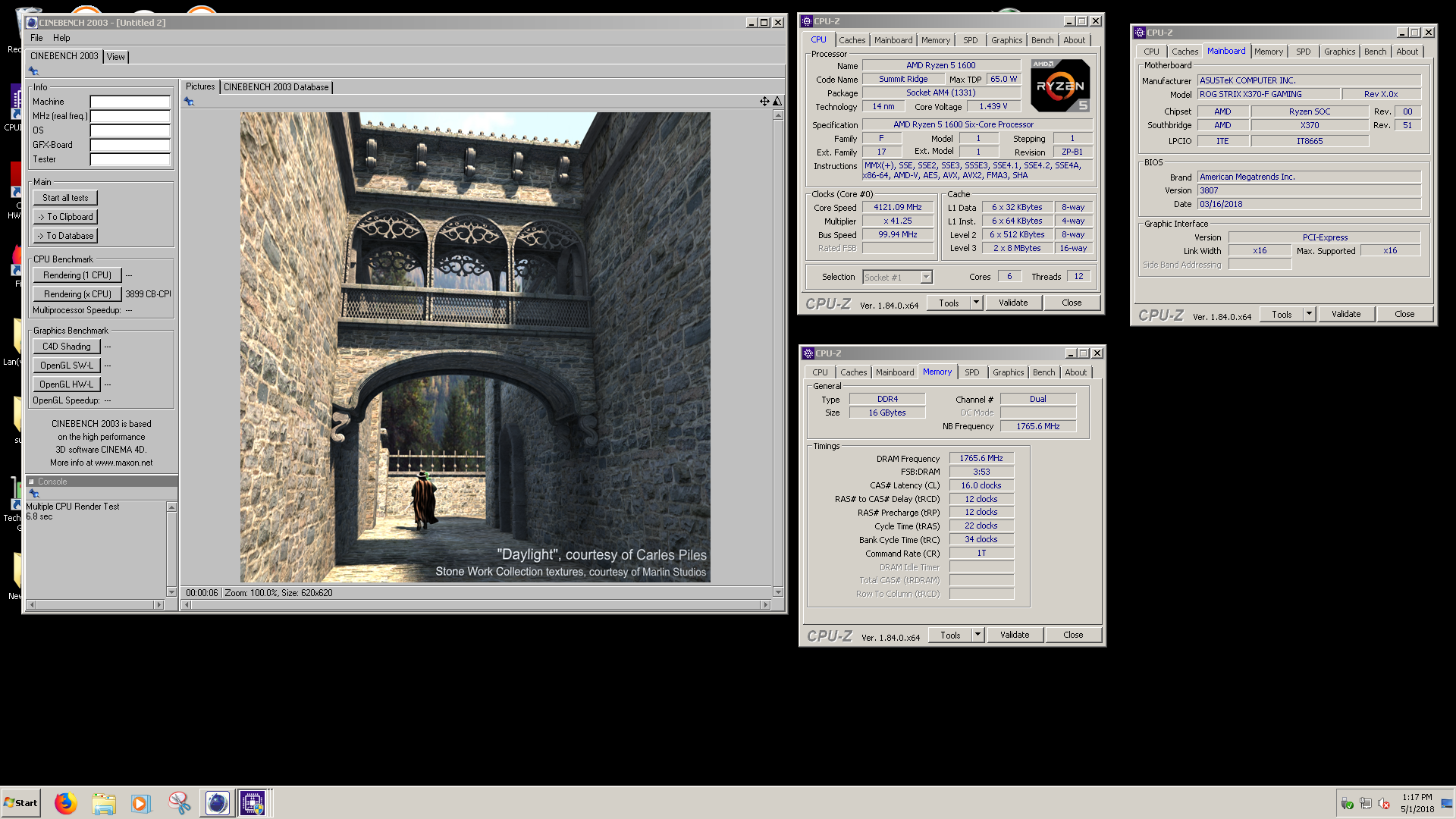Run the Rendering (1 CPU) benchmark
The height and width of the screenshot is (819, 1456).
point(77,275)
